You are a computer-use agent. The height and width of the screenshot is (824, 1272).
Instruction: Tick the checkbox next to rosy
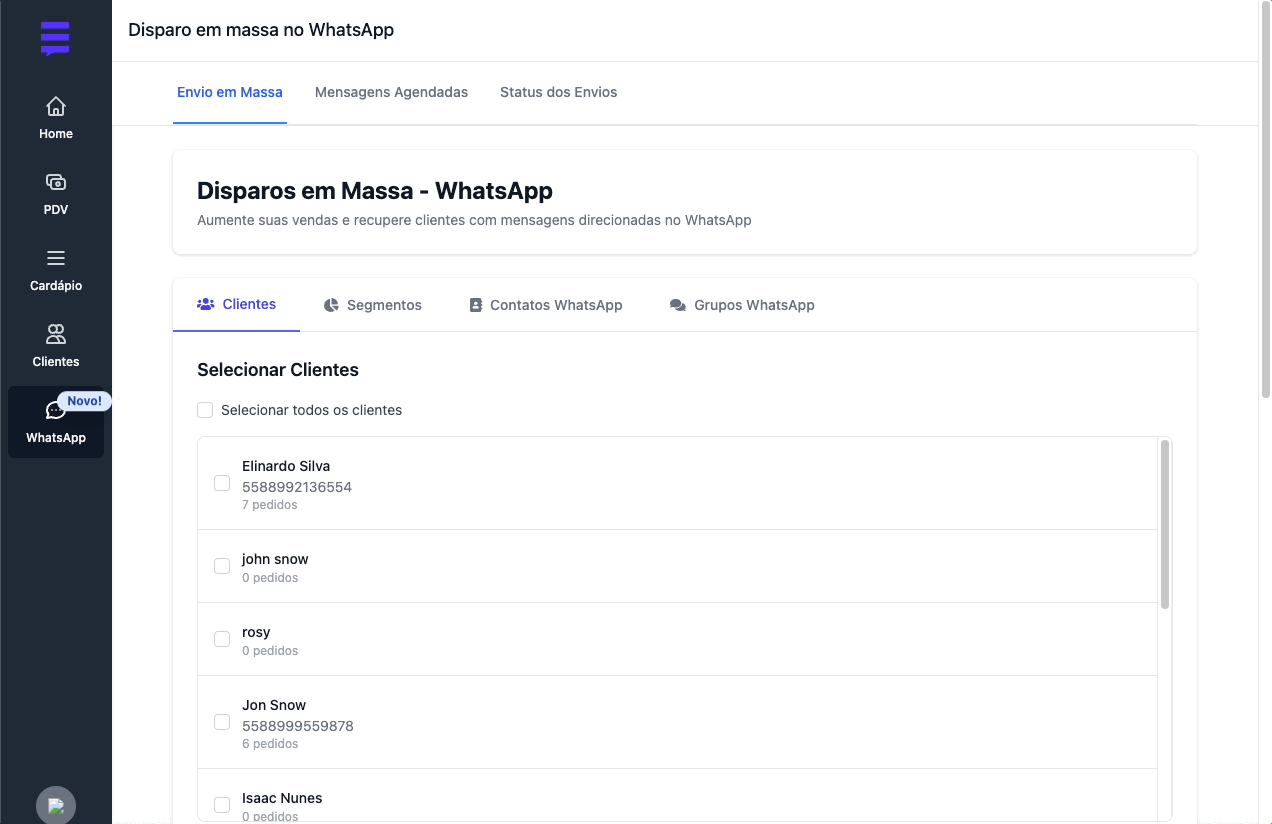[x=222, y=640]
